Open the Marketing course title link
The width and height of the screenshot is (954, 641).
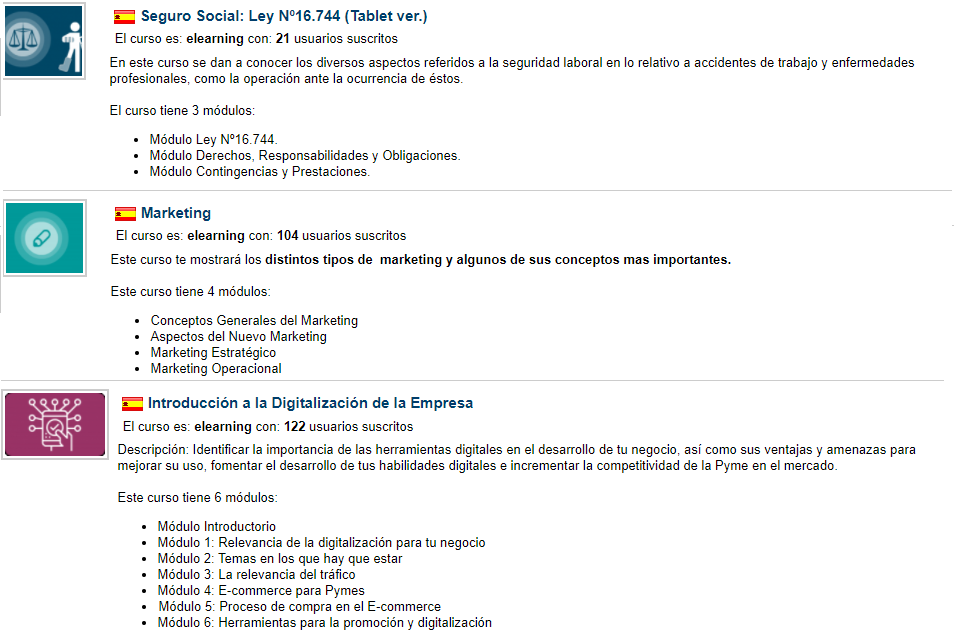click(x=176, y=213)
